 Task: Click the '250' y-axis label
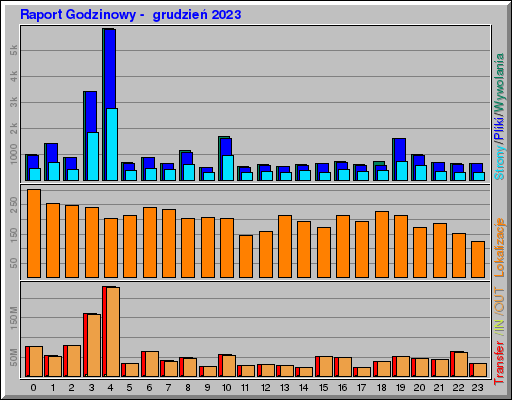coord(14,205)
